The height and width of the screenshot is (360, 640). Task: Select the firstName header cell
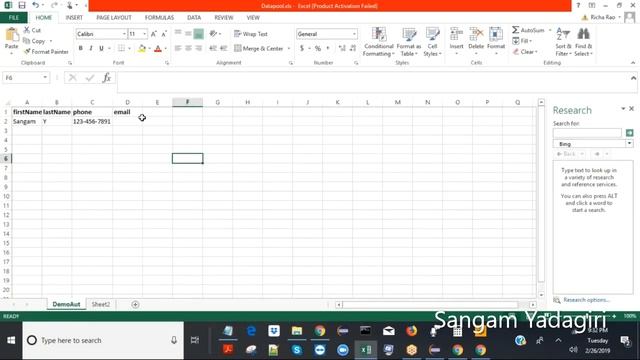click(x=27, y=112)
